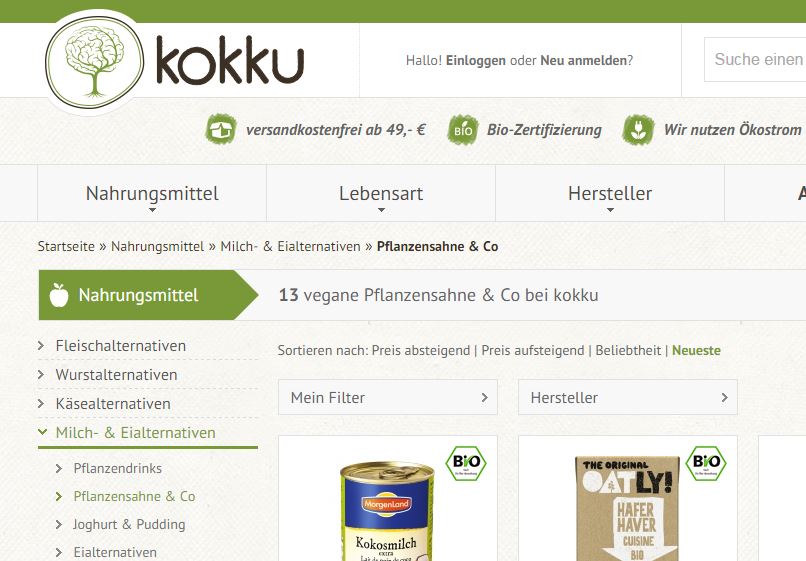Click the Bio seal on Oatly product
The height and width of the screenshot is (561, 806).
point(706,463)
